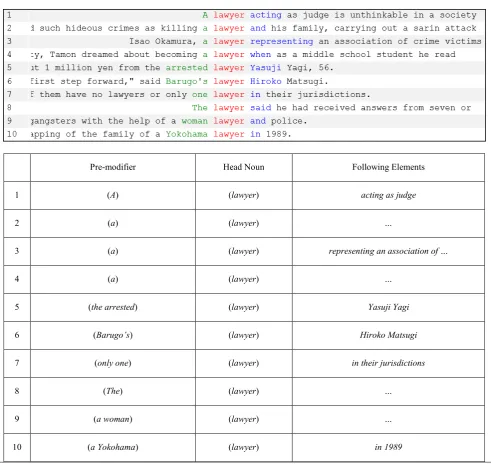The height and width of the screenshot is (464, 491).
Task: Click table cell '(the arrested)'
Action: (x=113, y=307)
